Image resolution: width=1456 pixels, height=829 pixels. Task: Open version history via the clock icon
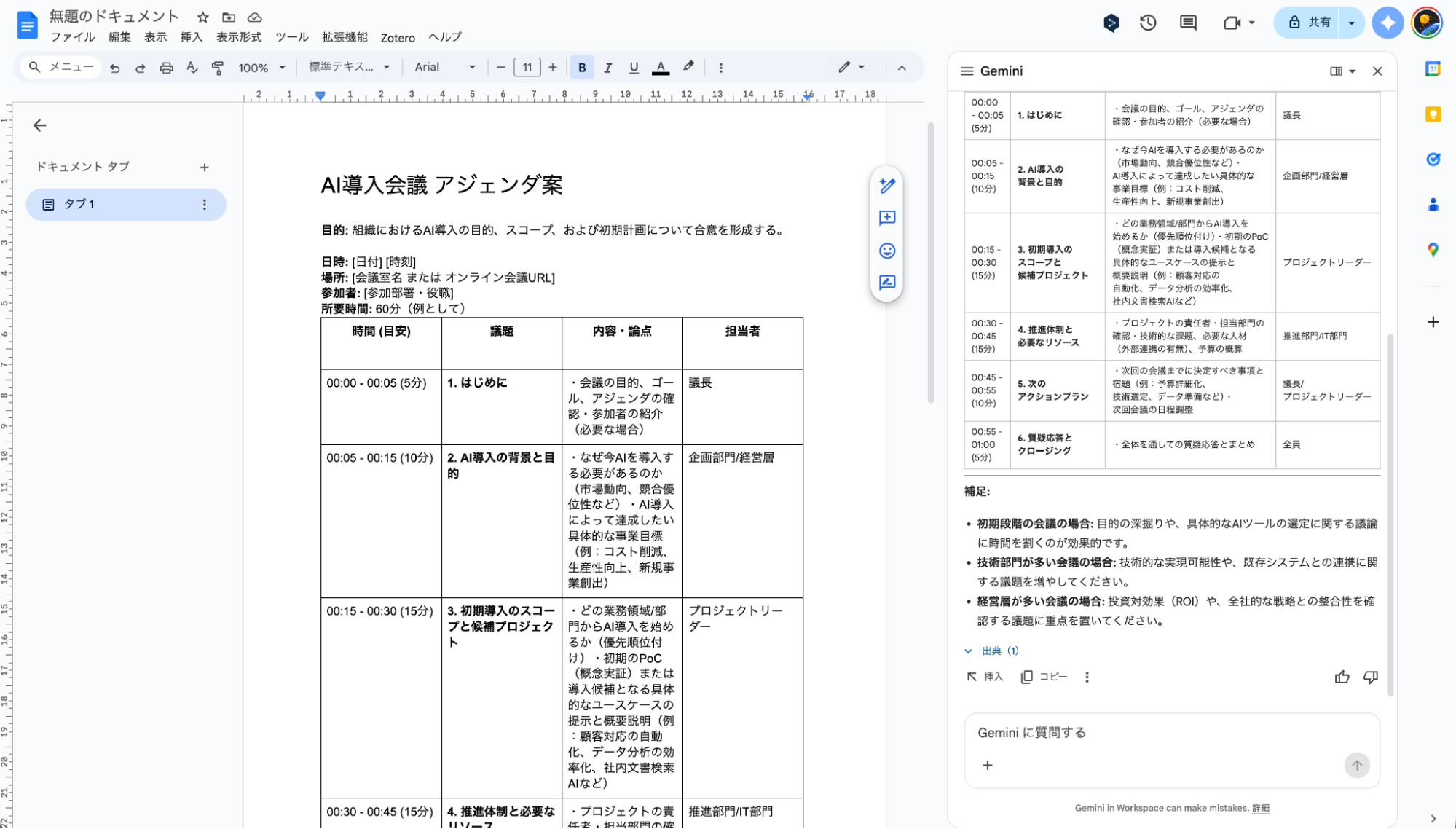coord(1147,23)
